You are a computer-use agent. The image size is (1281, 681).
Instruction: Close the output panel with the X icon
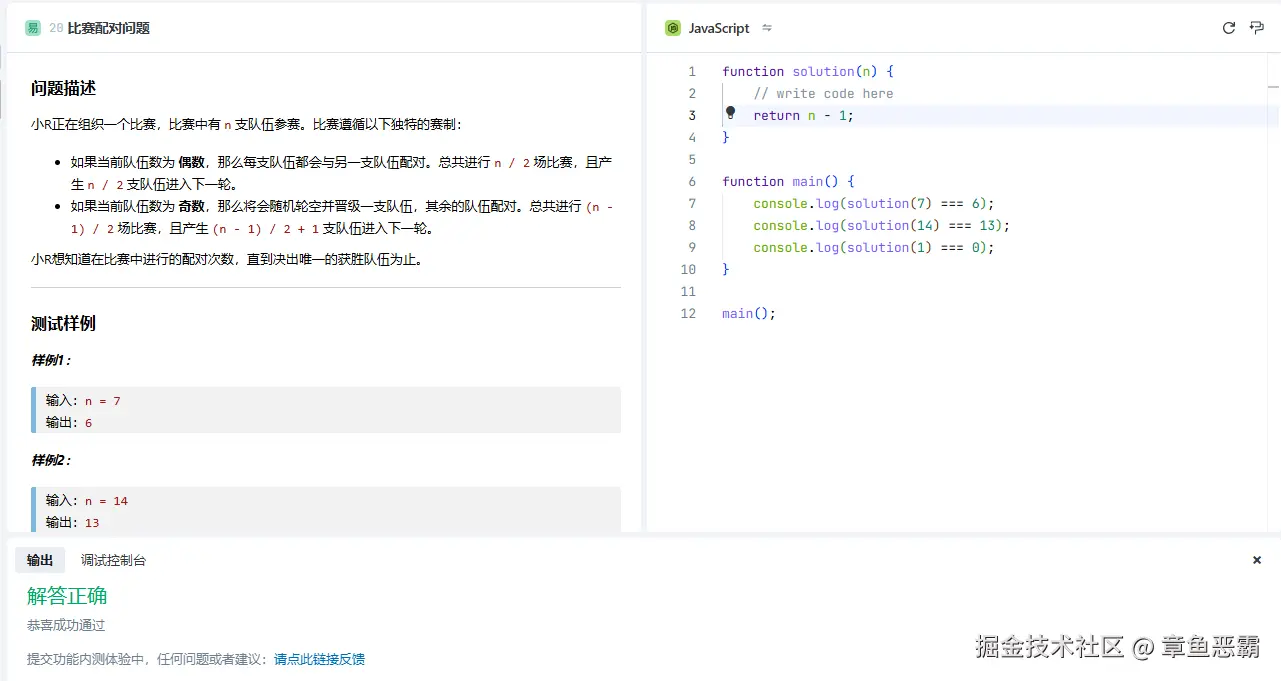pyautogui.click(x=1257, y=560)
